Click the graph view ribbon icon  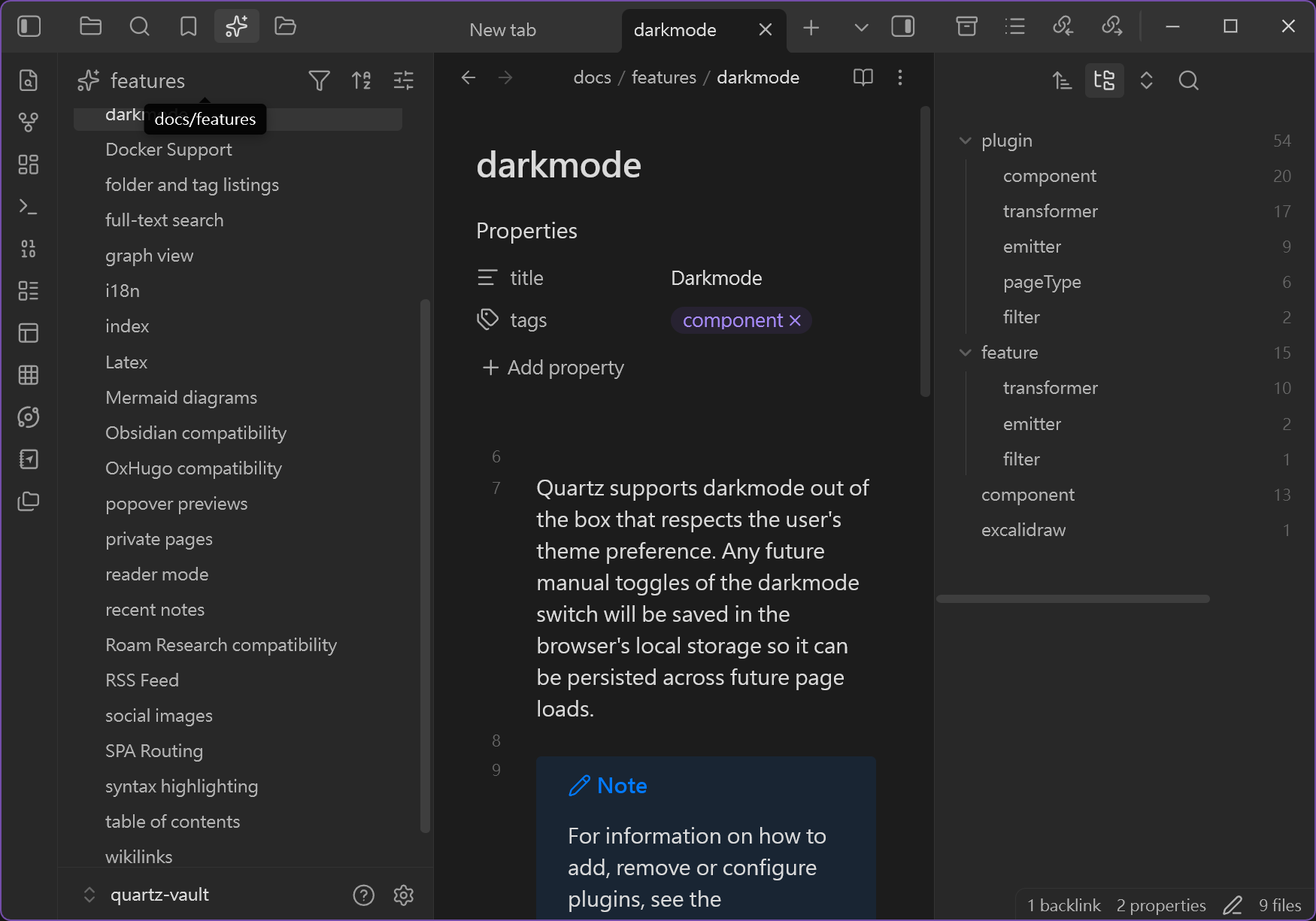(x=29, y=122)
